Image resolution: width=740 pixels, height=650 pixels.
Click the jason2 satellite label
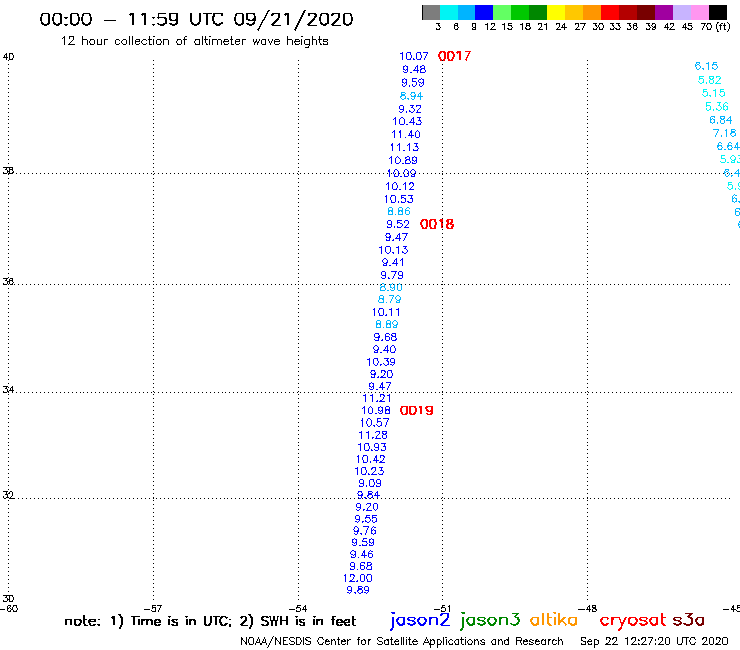click(x=420, y=620)
